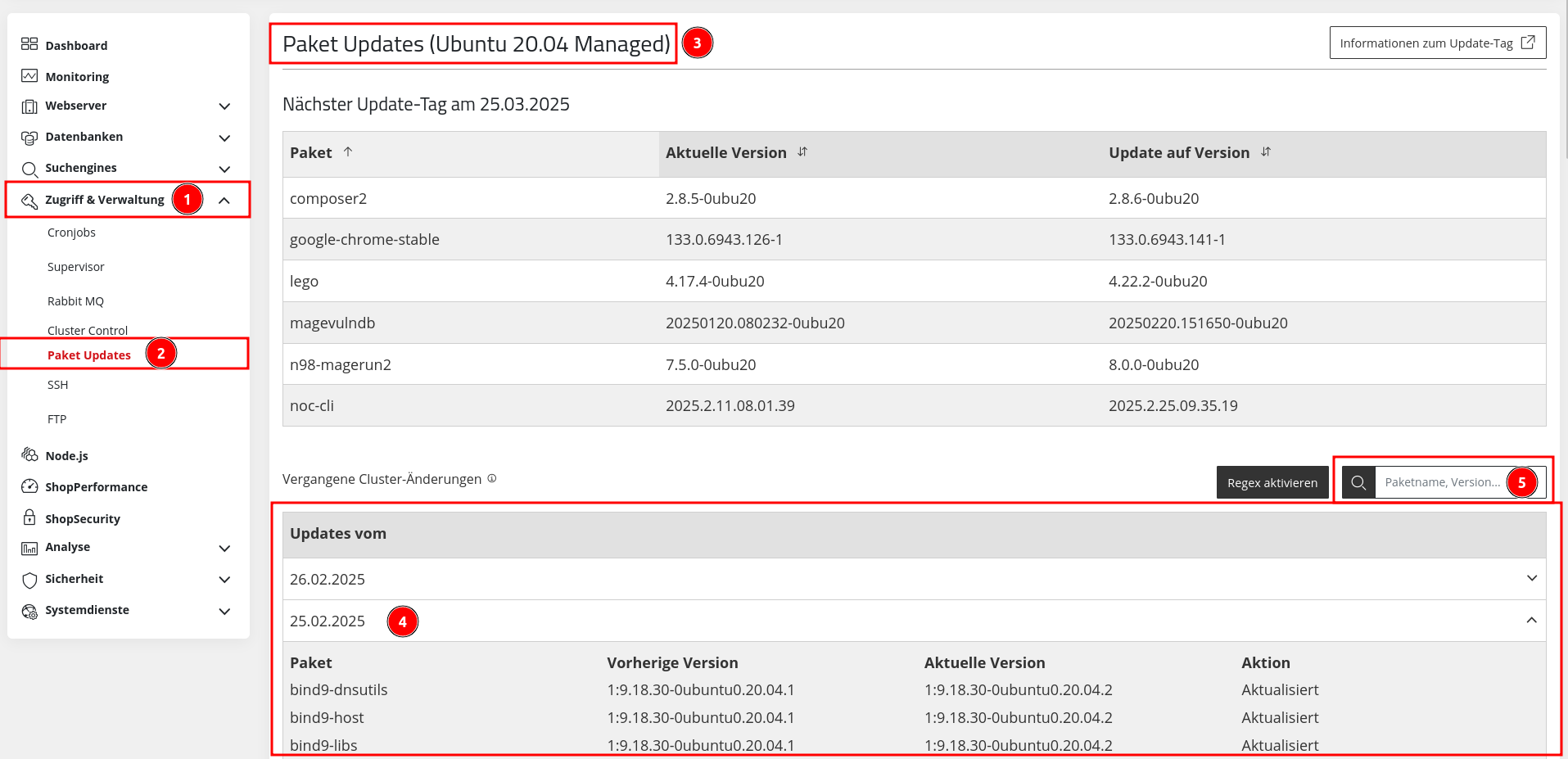Screen dimensions: 1568x759
Task: Open FTP submenu item
Action: tap(56, 419)
